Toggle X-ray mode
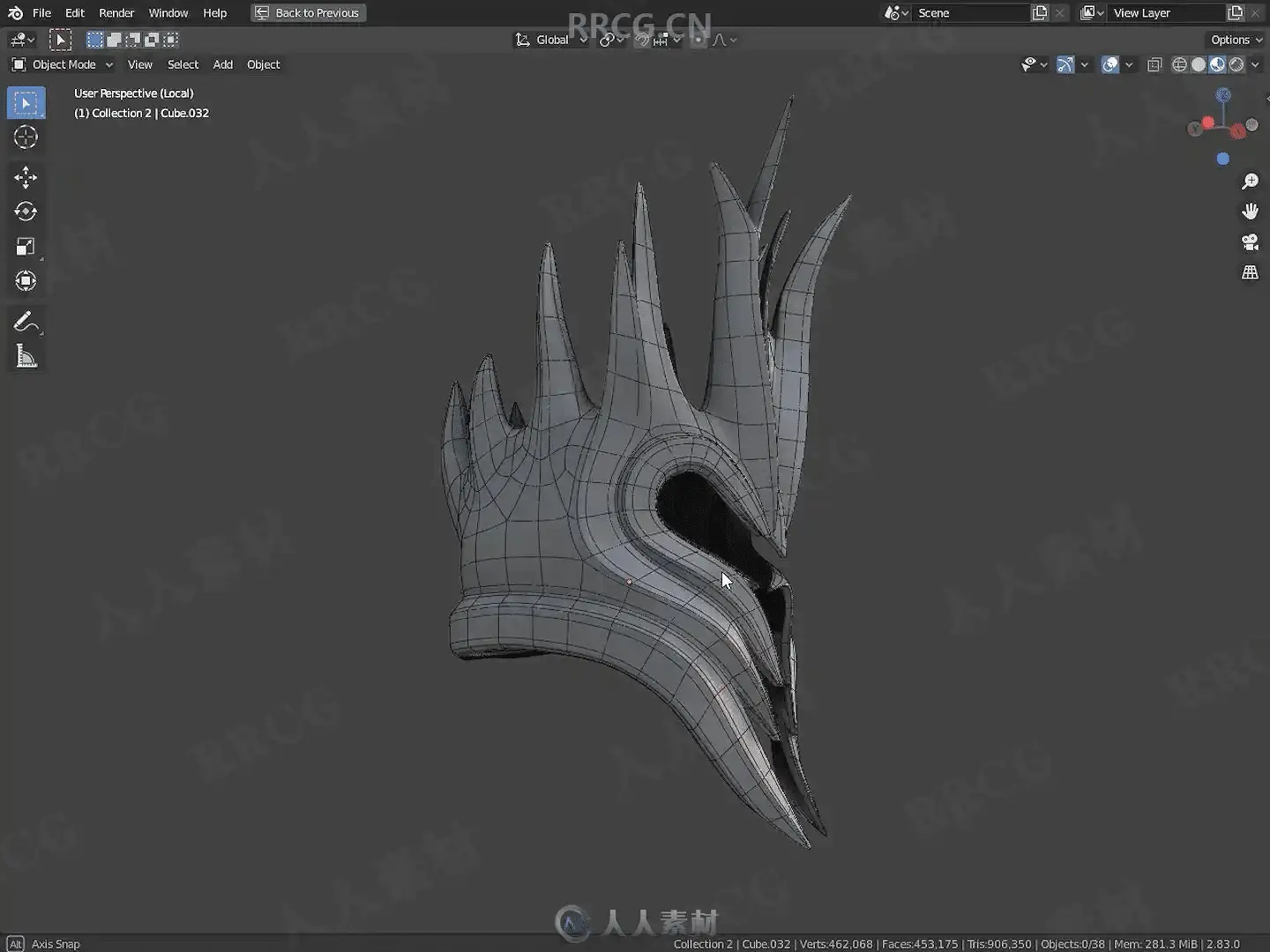 click(x=1154, y=64)
